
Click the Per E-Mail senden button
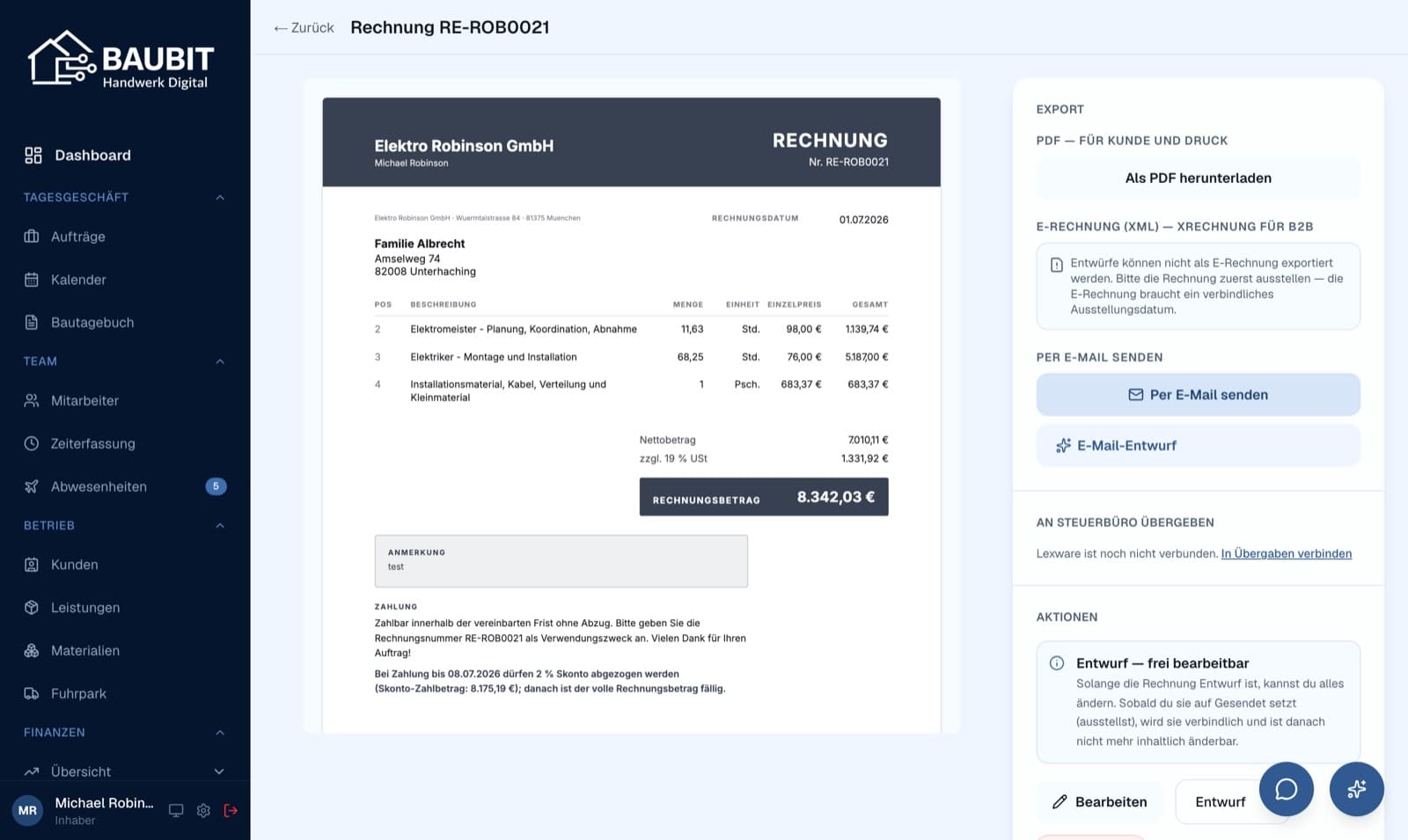tap(1198, 395)
